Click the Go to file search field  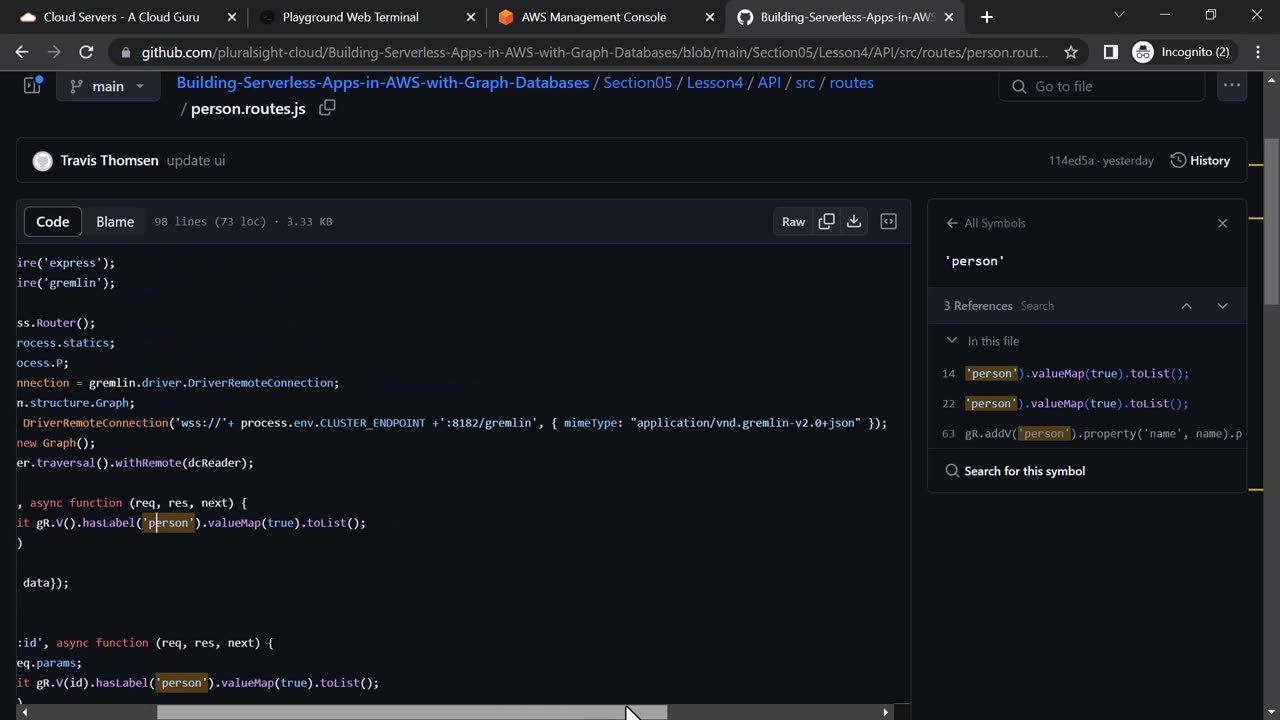[1100, 87]
